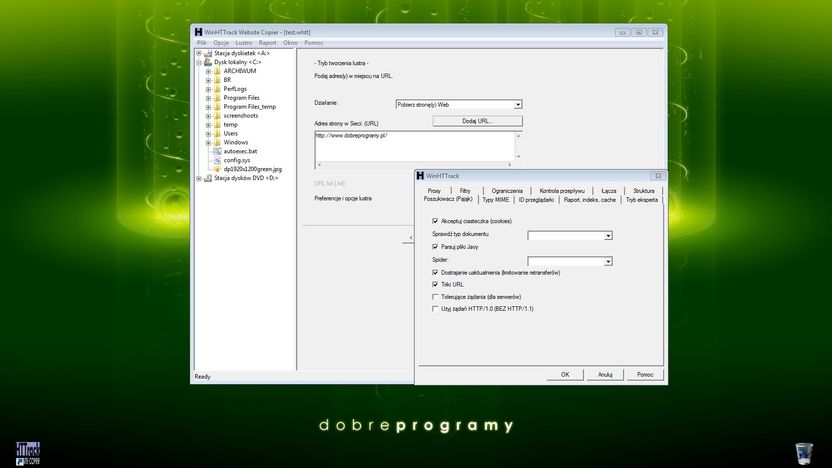832x468 pixels.
Task: Click inside the URL address text field
Action: 415,146
